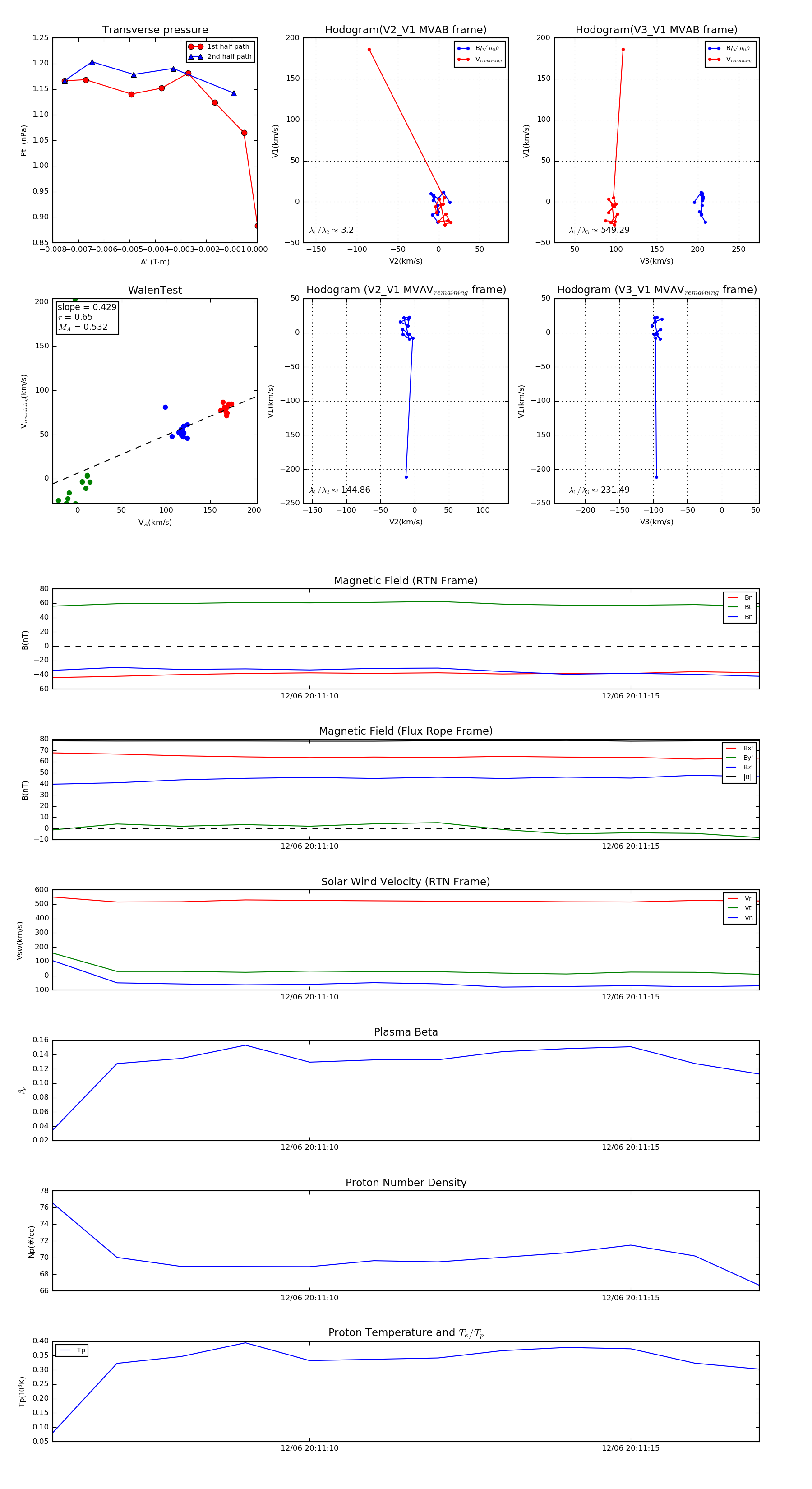Image resolution: width=812 pixels, height=1489 pixels.
Task: Click 'Vsw(km/s)' axis label
Action: [20, 940]
